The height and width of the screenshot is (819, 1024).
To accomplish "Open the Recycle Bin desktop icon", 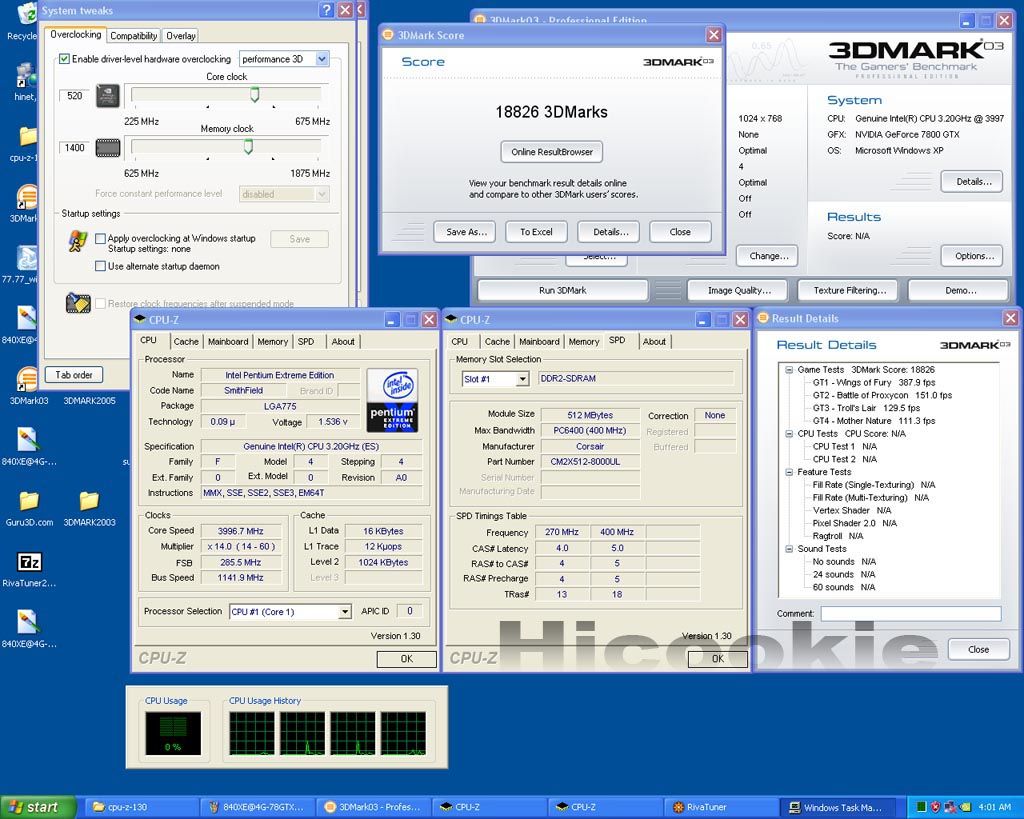I will [x=26, y=14].
